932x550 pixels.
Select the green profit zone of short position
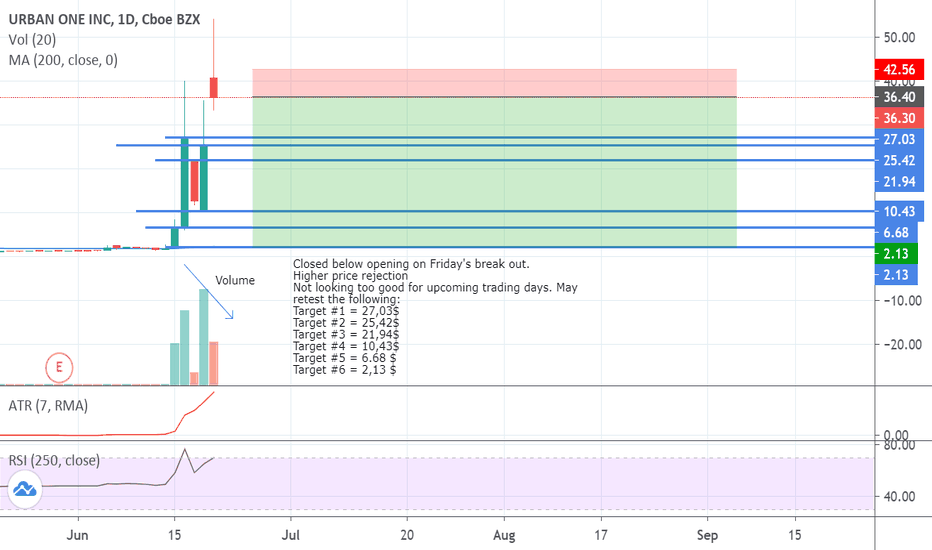coord(495,172)
